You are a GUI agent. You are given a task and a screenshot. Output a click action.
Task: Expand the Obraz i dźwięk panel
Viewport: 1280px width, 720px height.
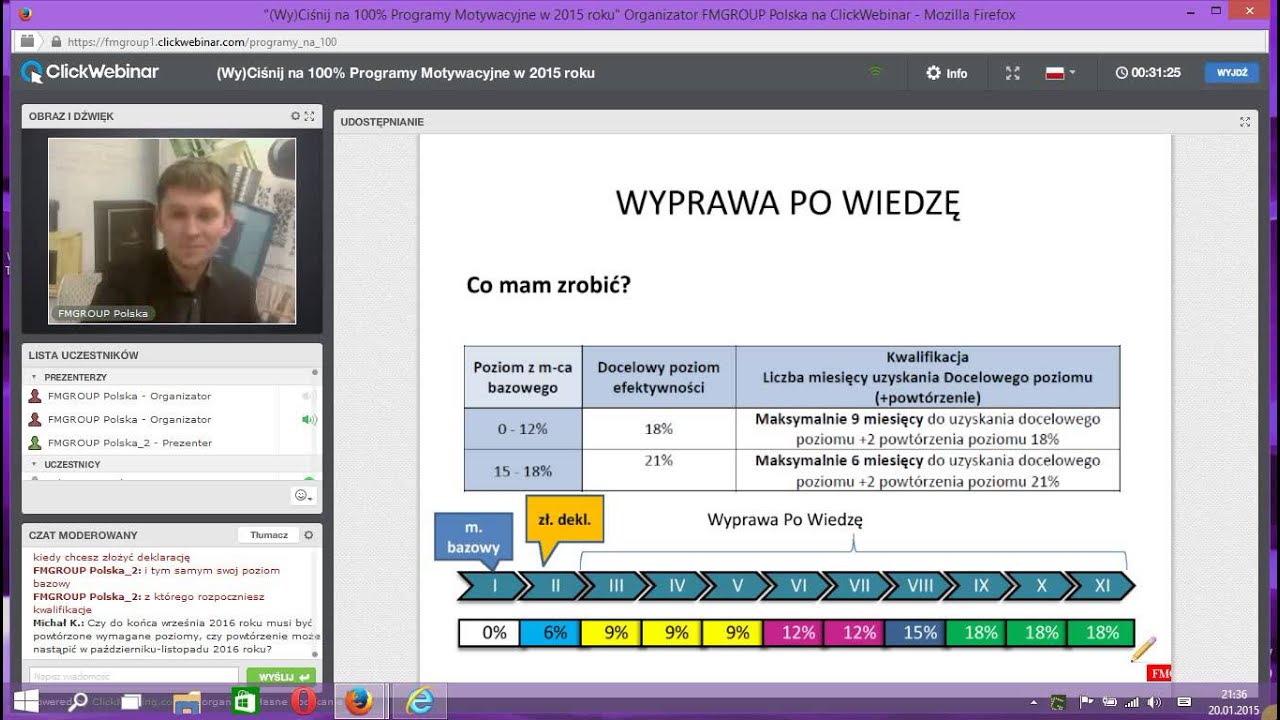309,116
